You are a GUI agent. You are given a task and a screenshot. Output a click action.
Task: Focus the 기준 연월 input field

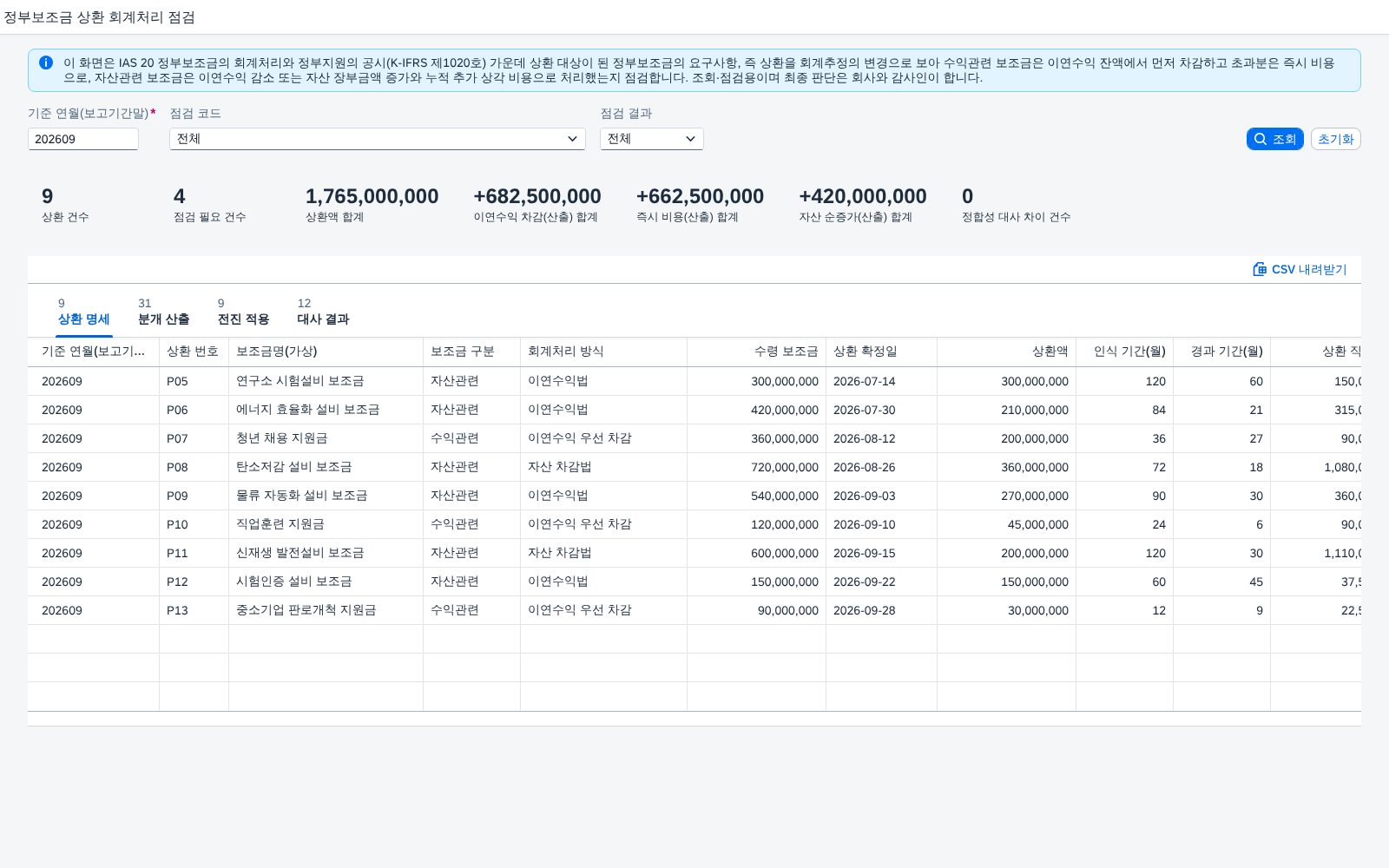[83, 139]
